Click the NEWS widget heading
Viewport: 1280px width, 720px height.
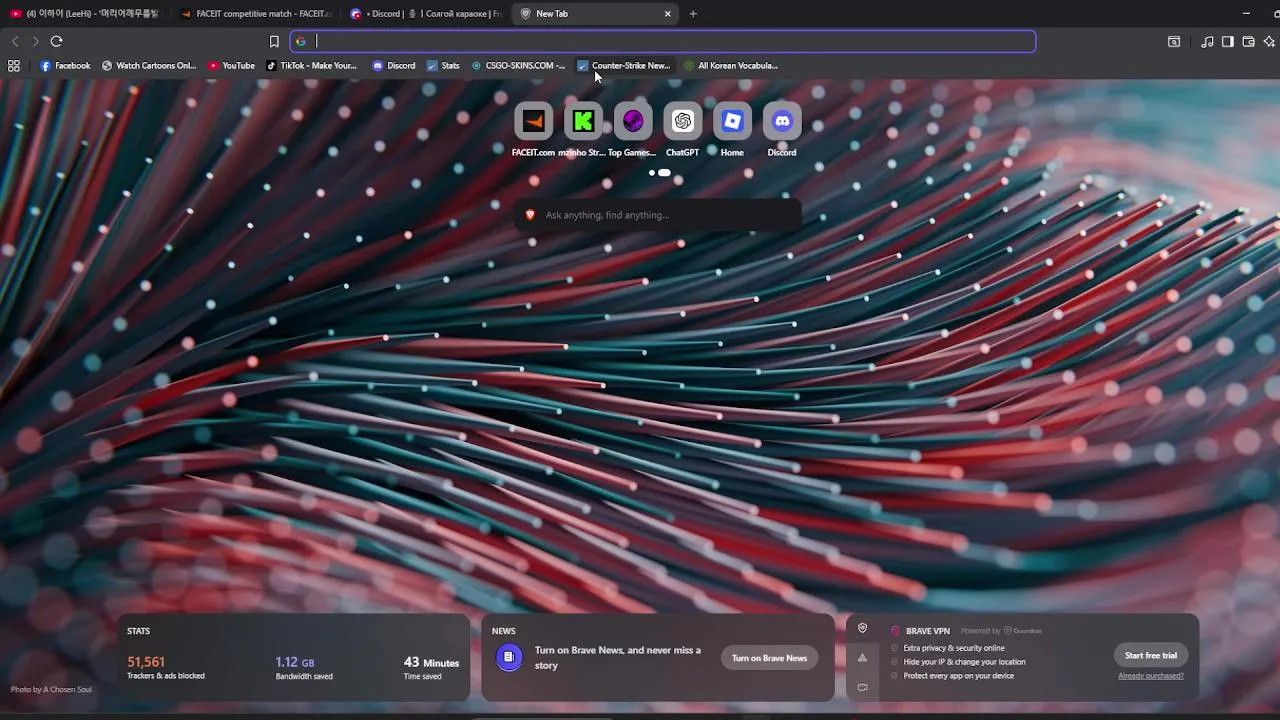tap(504, 631)
